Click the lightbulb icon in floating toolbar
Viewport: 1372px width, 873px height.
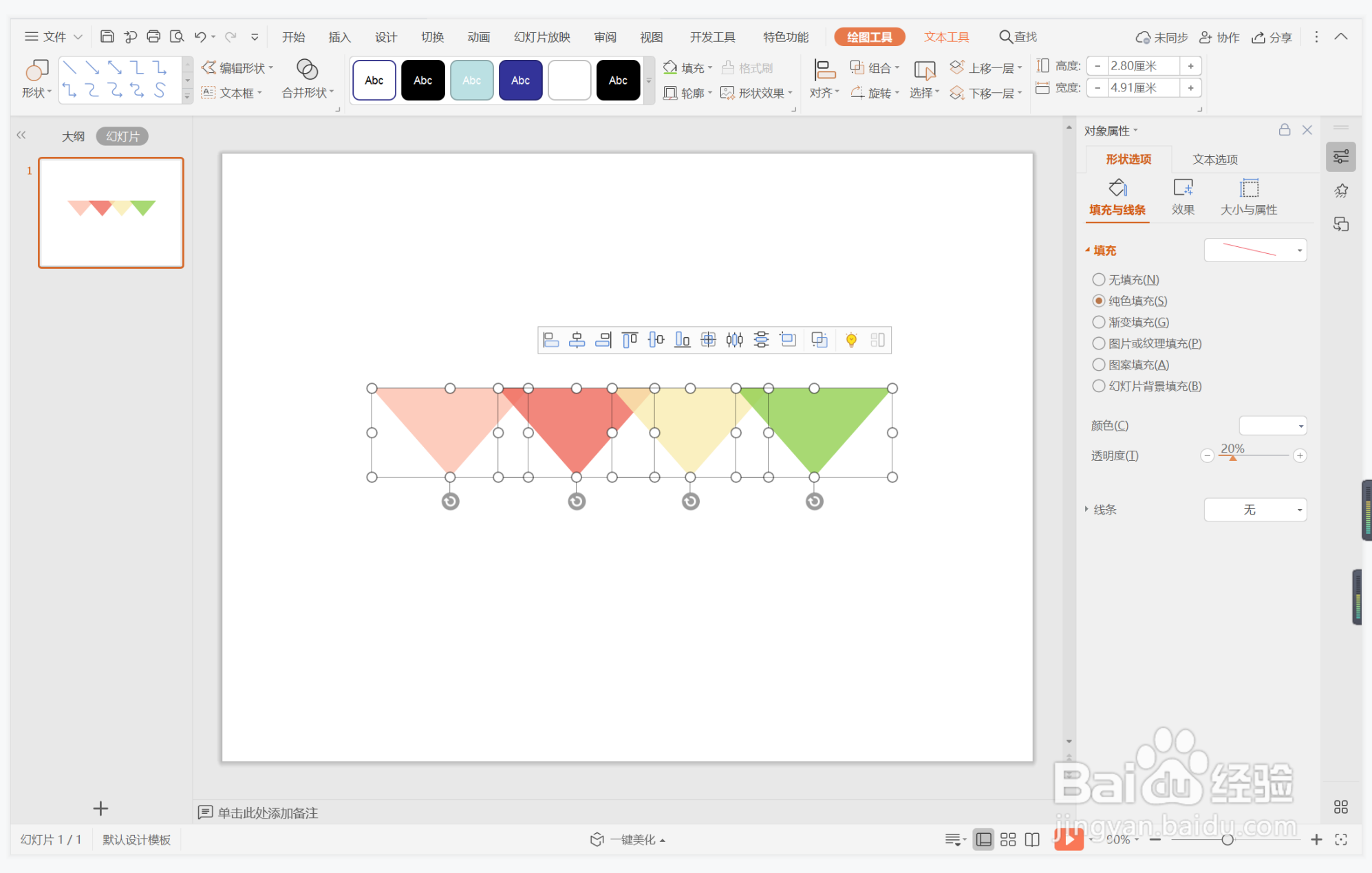pyautogui.click(x=851, y=340)
